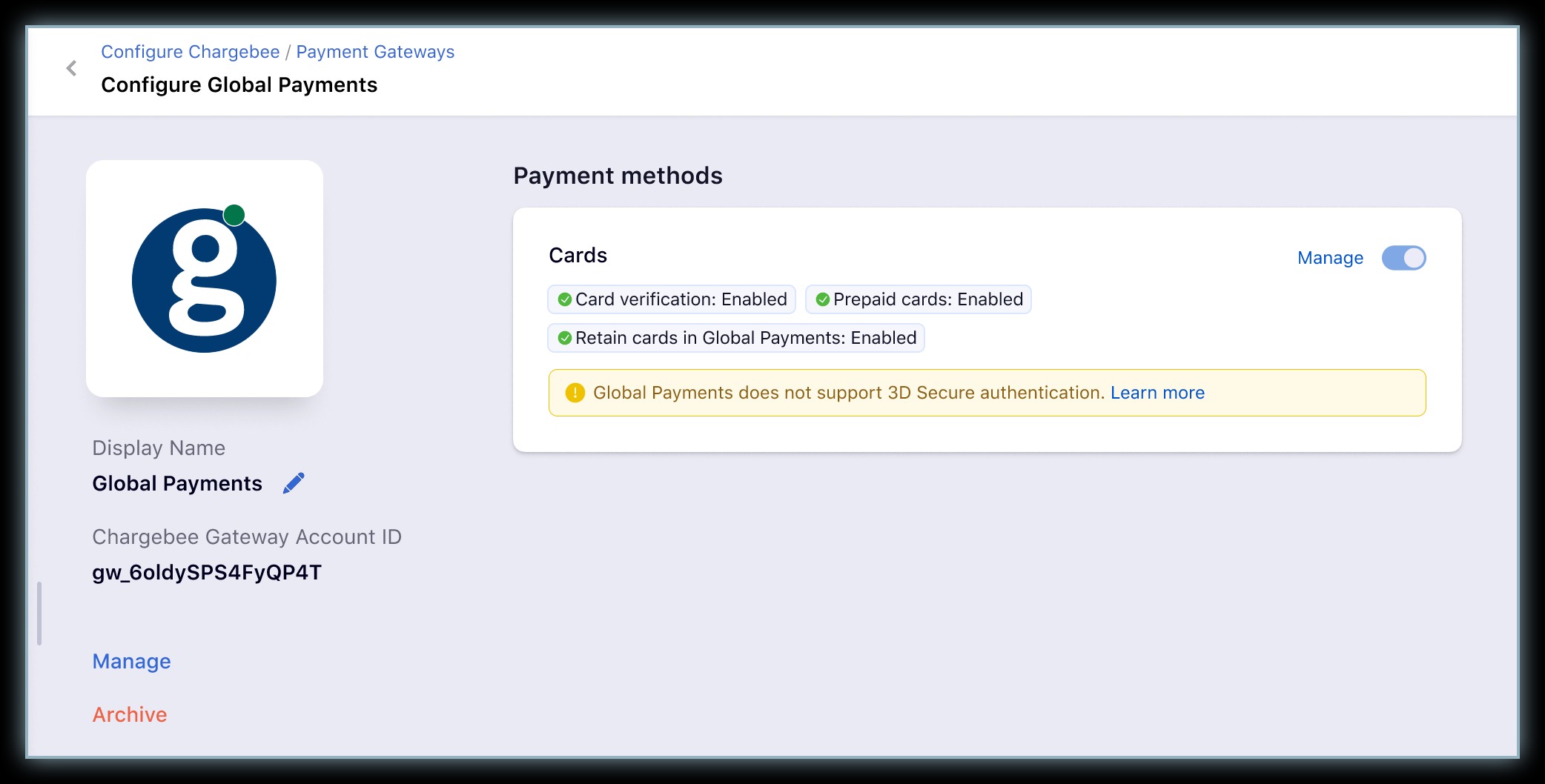Click Manage link in Cards section

coord(1330,258)
